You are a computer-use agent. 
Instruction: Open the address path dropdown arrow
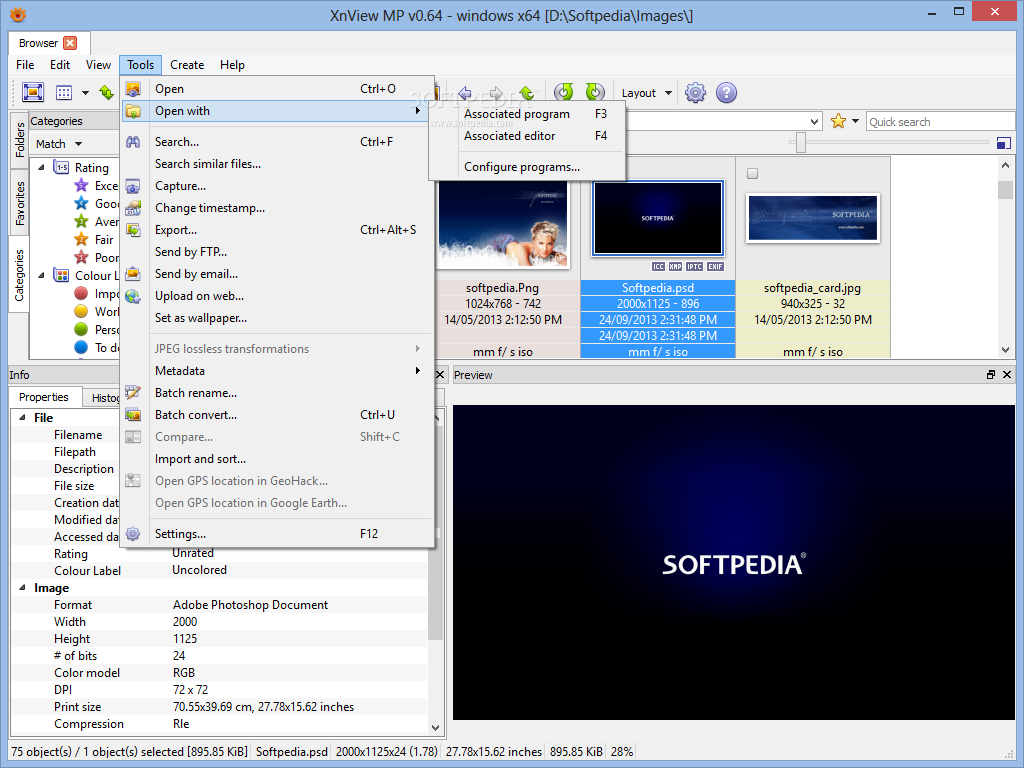pos(814,121)
